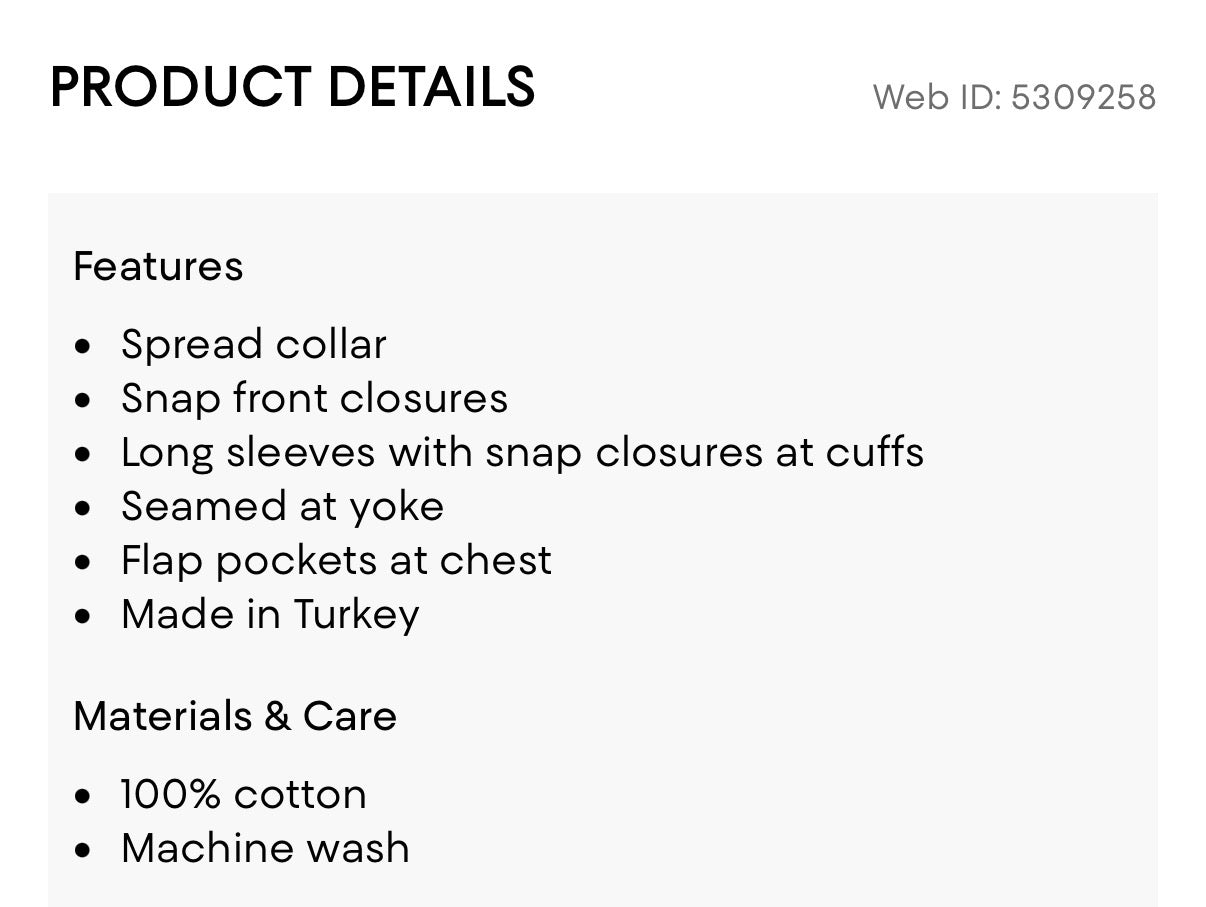Select the 100% cotton item
The width and height of the screenshot is (1206, 907).
(x=244, y=795)
